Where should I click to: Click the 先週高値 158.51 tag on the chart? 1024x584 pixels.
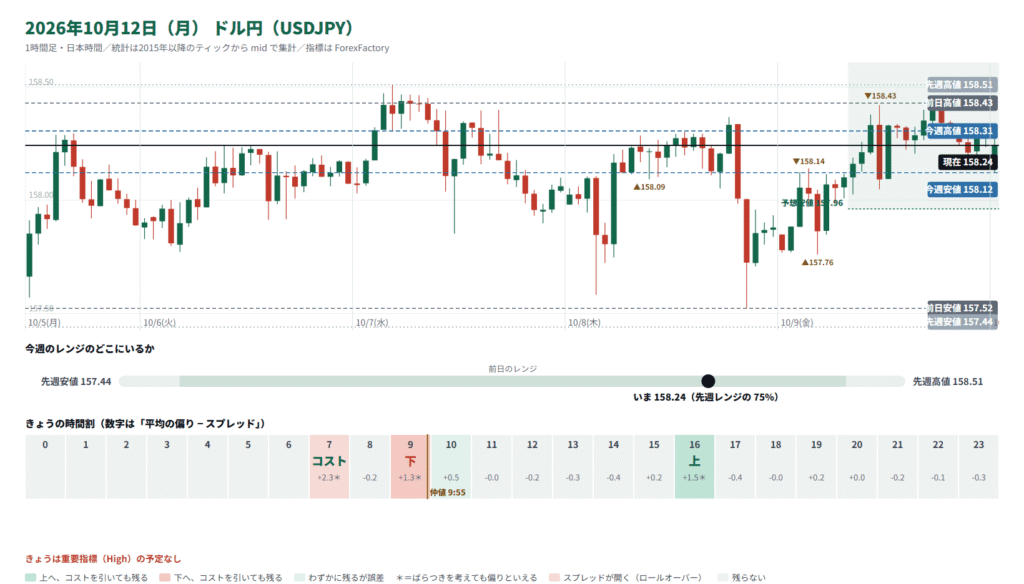point(961,85)
